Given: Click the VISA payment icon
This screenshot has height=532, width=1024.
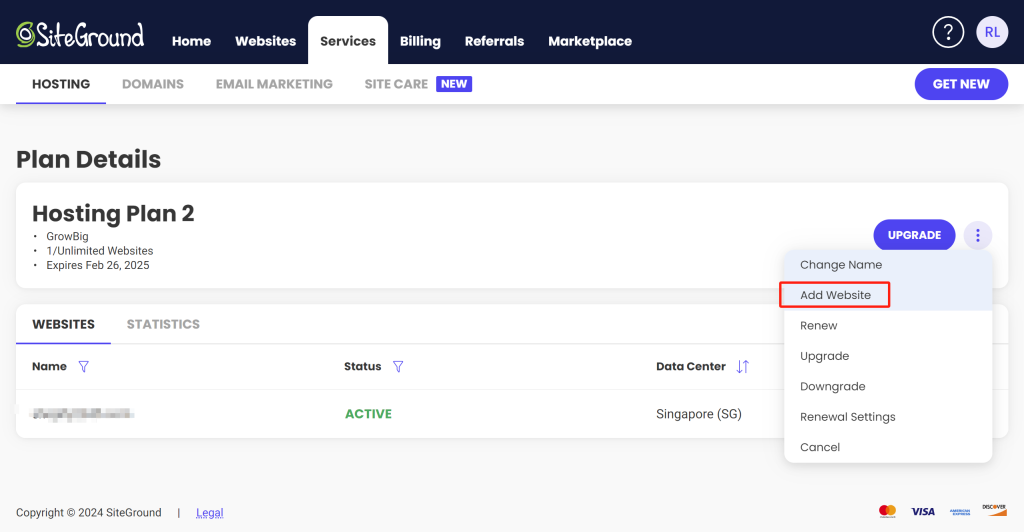Looking at the screenshot, I should tap(923, 512).
